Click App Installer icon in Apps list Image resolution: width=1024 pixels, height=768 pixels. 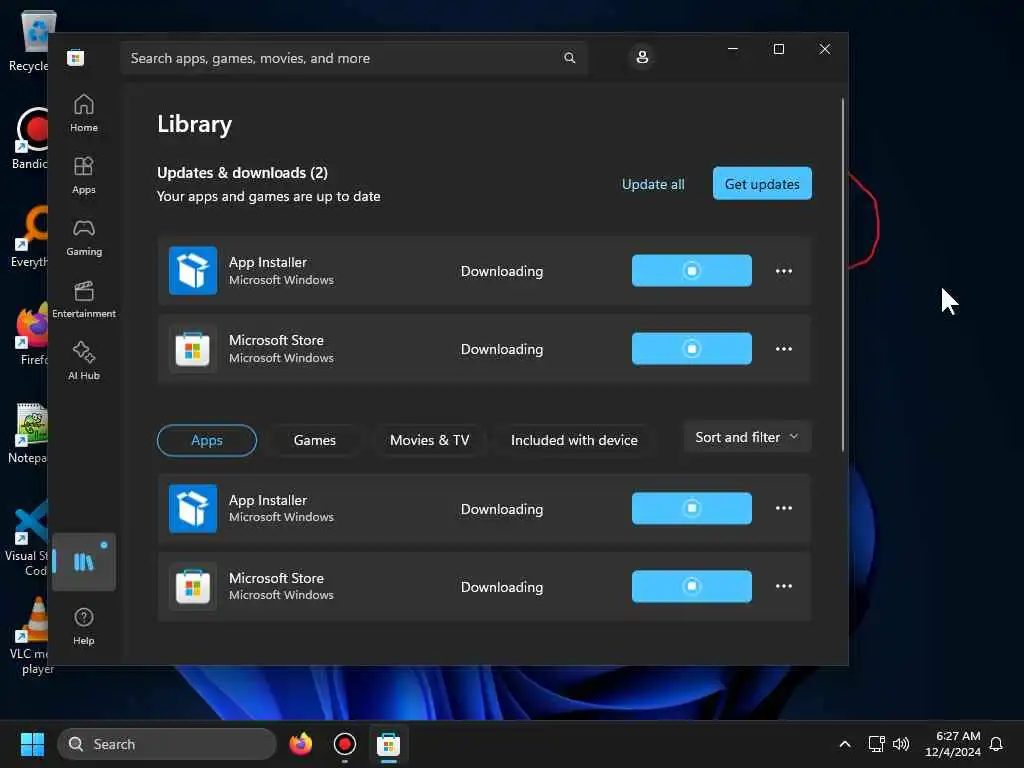point(193,508)
